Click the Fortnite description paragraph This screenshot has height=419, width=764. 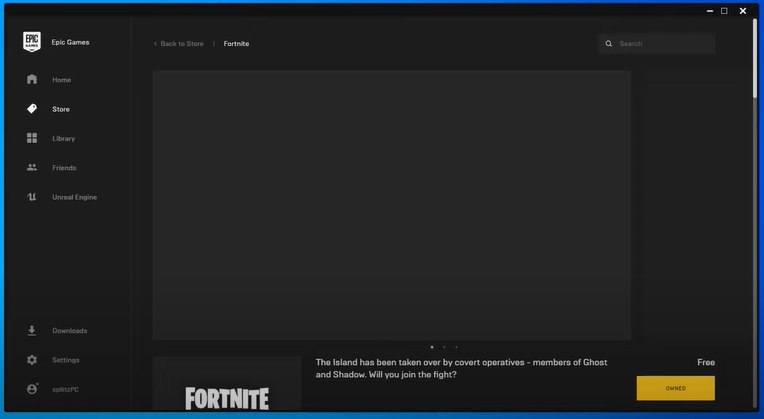pyautogui.click(x=461, y=369)
